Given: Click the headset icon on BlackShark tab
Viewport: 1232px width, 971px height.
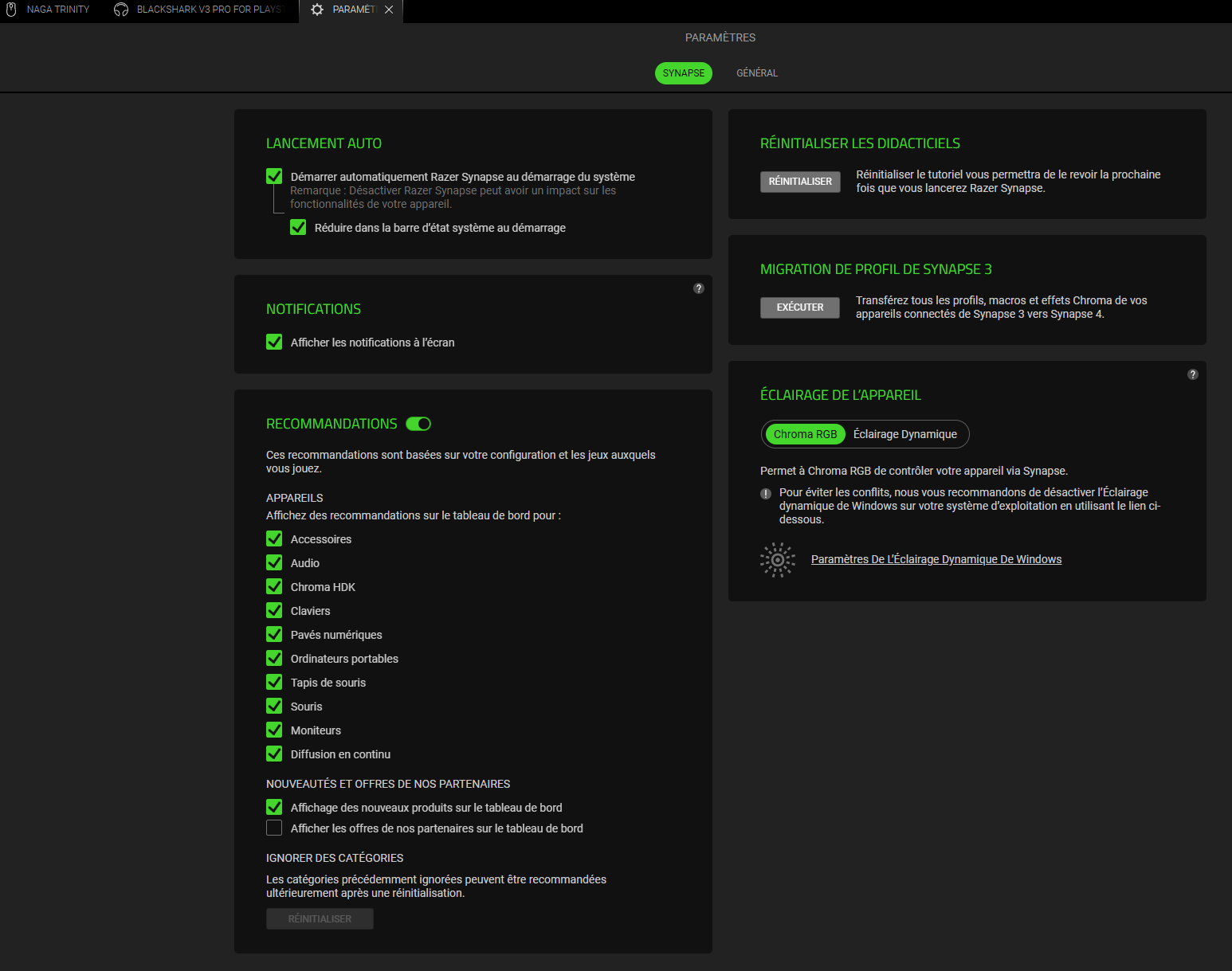Looking at the screenshot, I should pyautogui.click(x=121, y=10).
